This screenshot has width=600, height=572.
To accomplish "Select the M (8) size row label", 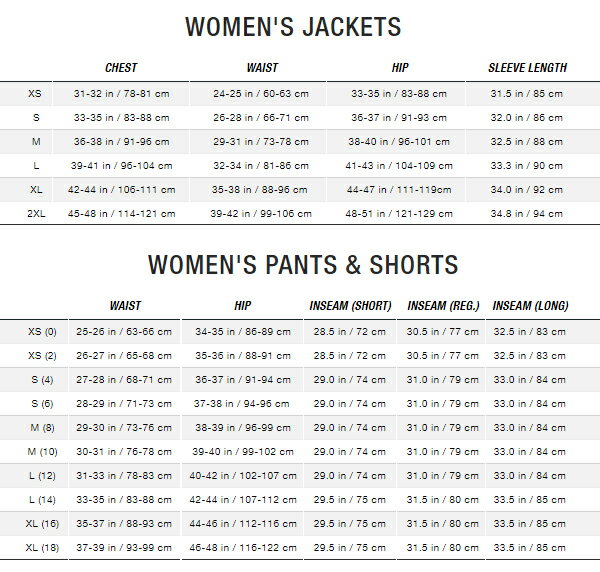I will tap(43, 427).
